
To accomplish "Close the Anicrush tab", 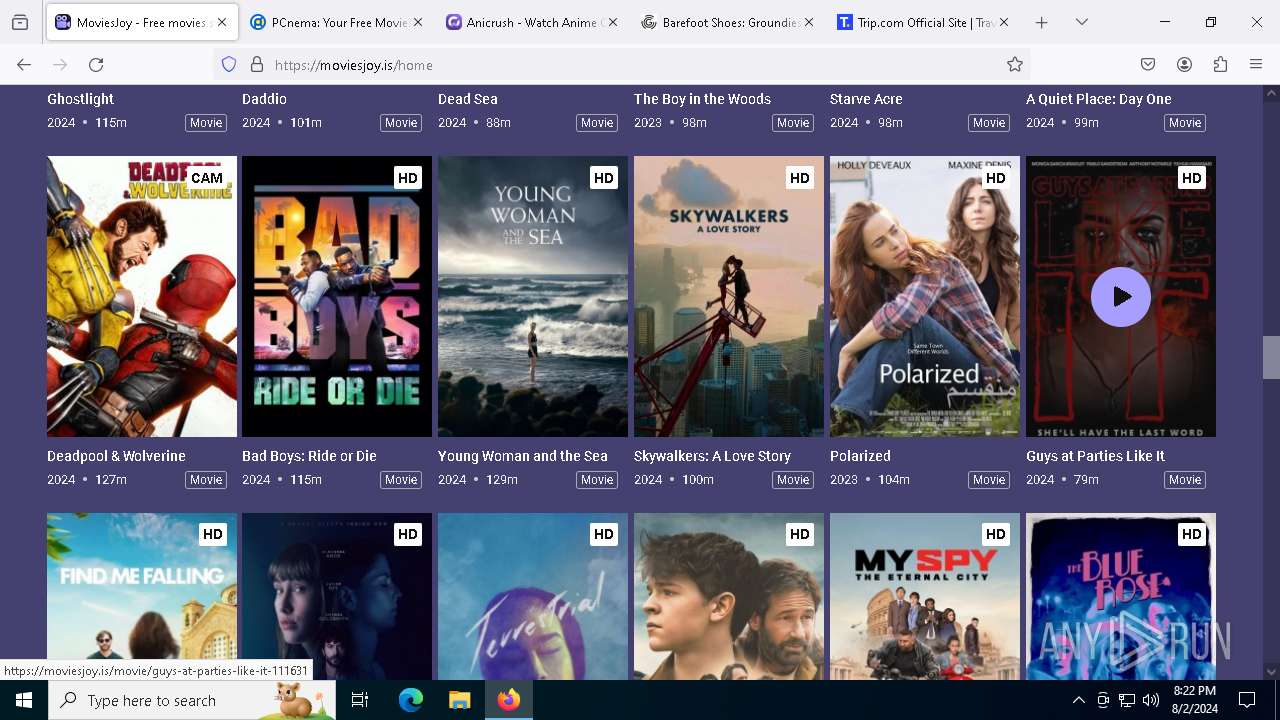I will tap(613, 22).
